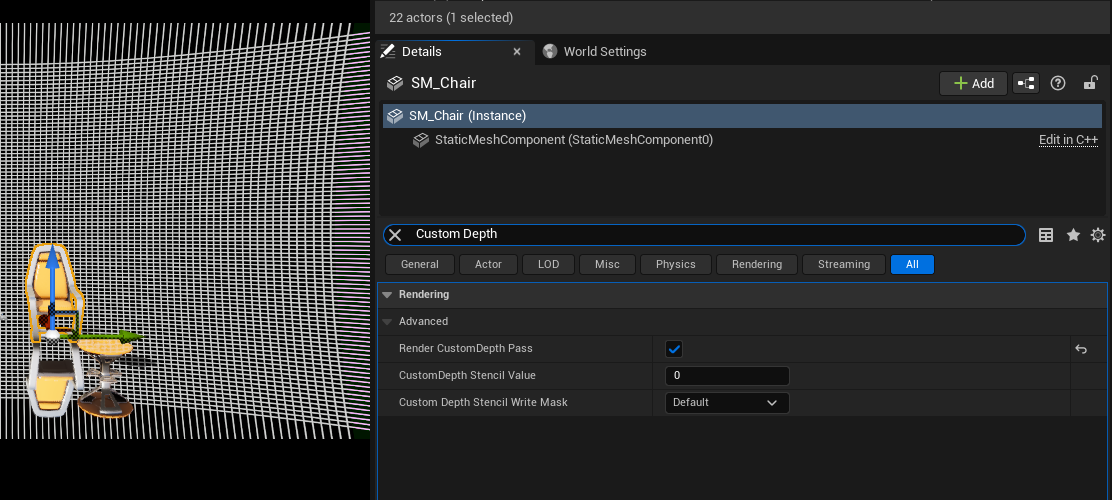The image size is (1112, 500).
Task: Show only favorites star icon
Action: 1073,235
